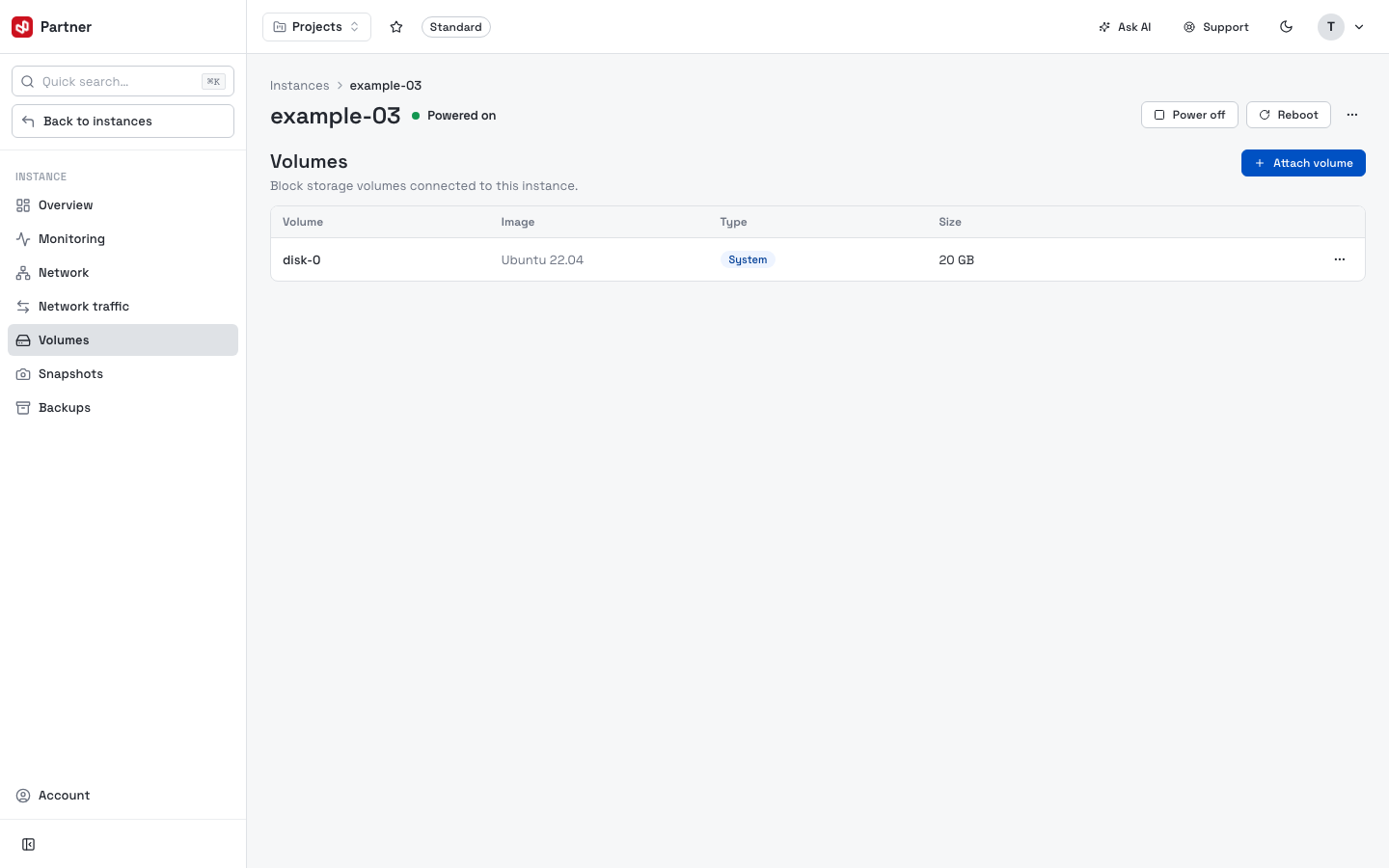Screen dimensions: 1389x868
Task: Toggle dark mode moon icon
Action: [x=1286, y=27]
